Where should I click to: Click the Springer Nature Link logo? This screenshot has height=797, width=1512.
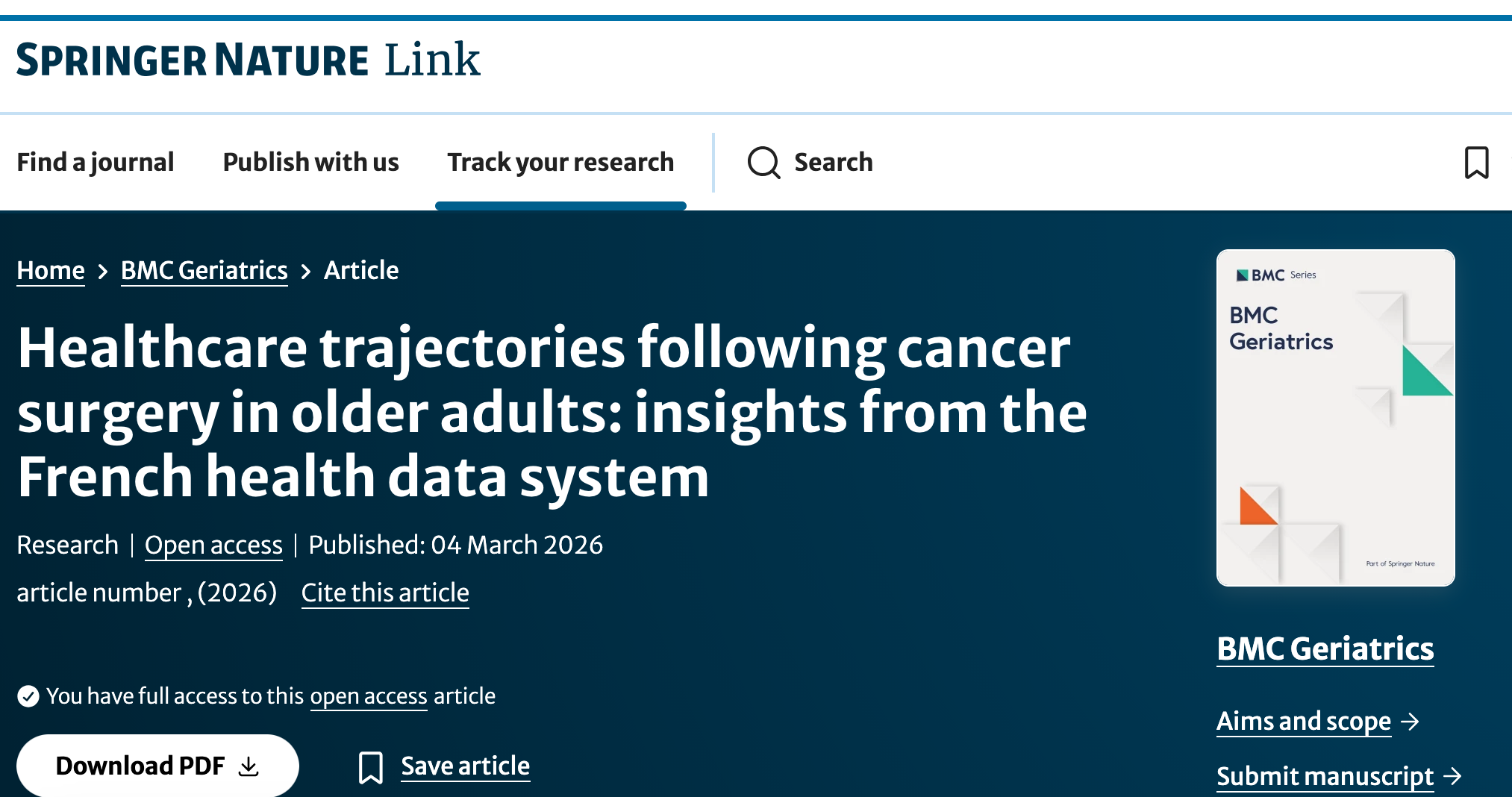(x=249, y=60)
